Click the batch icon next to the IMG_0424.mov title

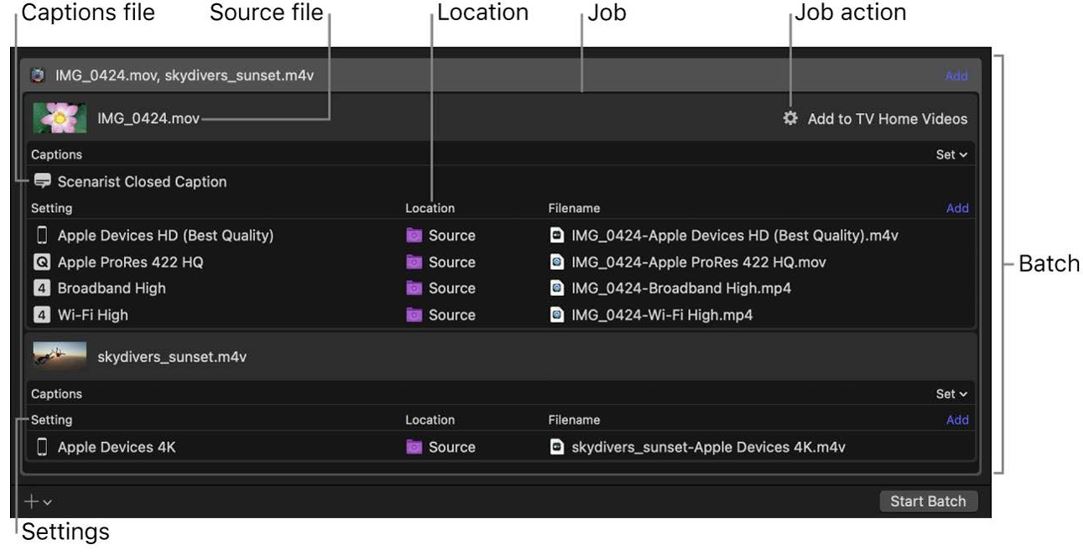tap(38, 75)
